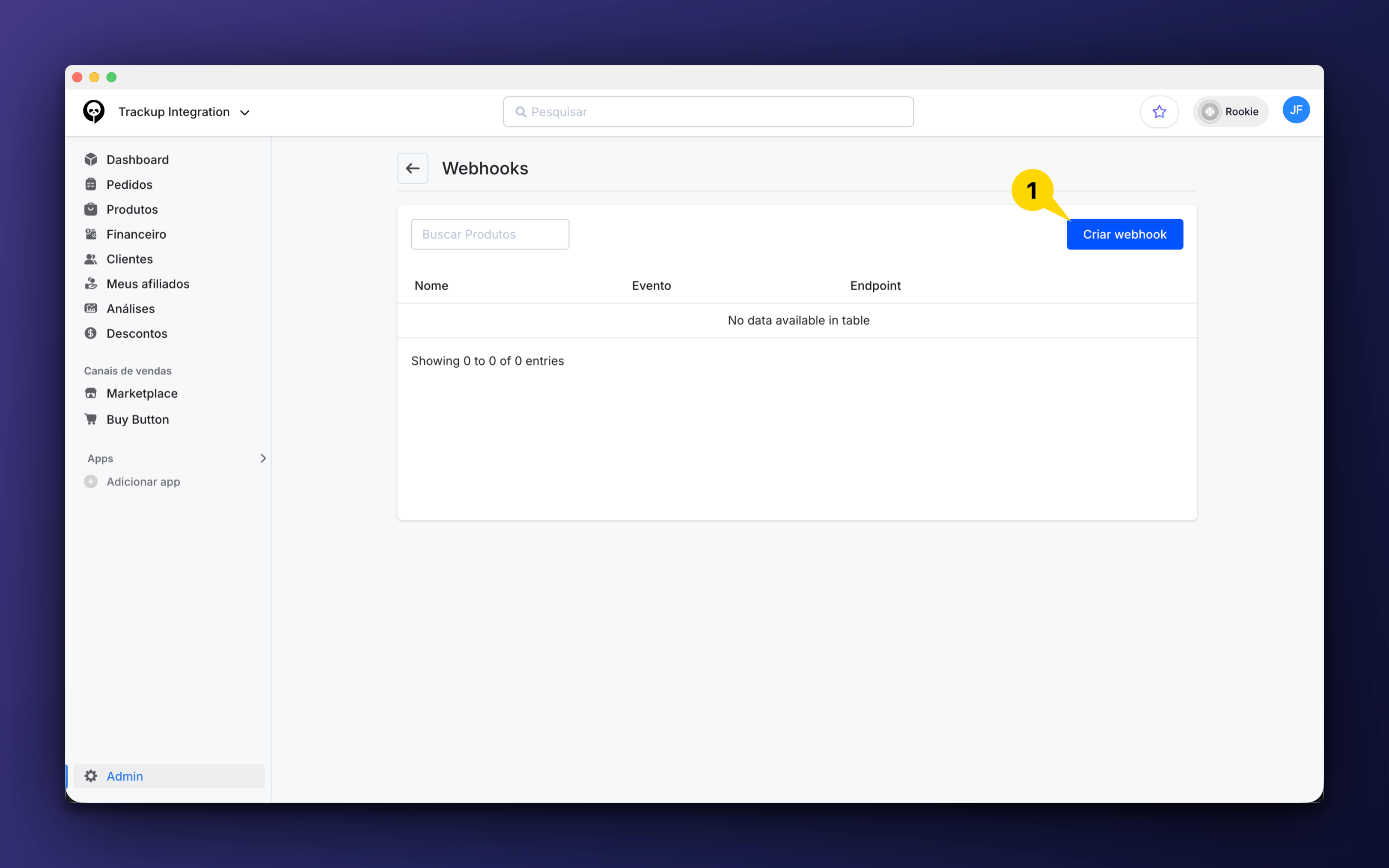Click the Produtos bag icon
Screen dimensions: 1389x868
pos(91,209)
